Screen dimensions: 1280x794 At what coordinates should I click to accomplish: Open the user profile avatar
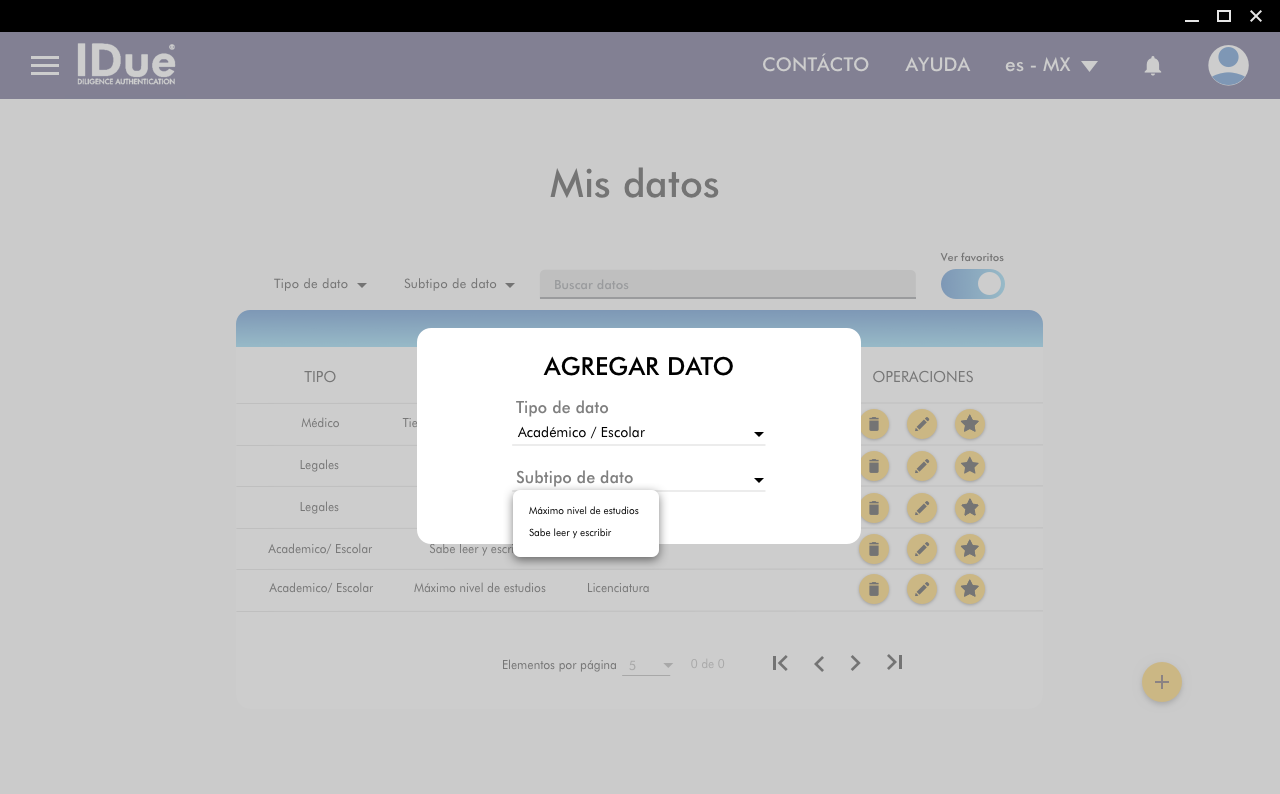[x=1228, y=66]
